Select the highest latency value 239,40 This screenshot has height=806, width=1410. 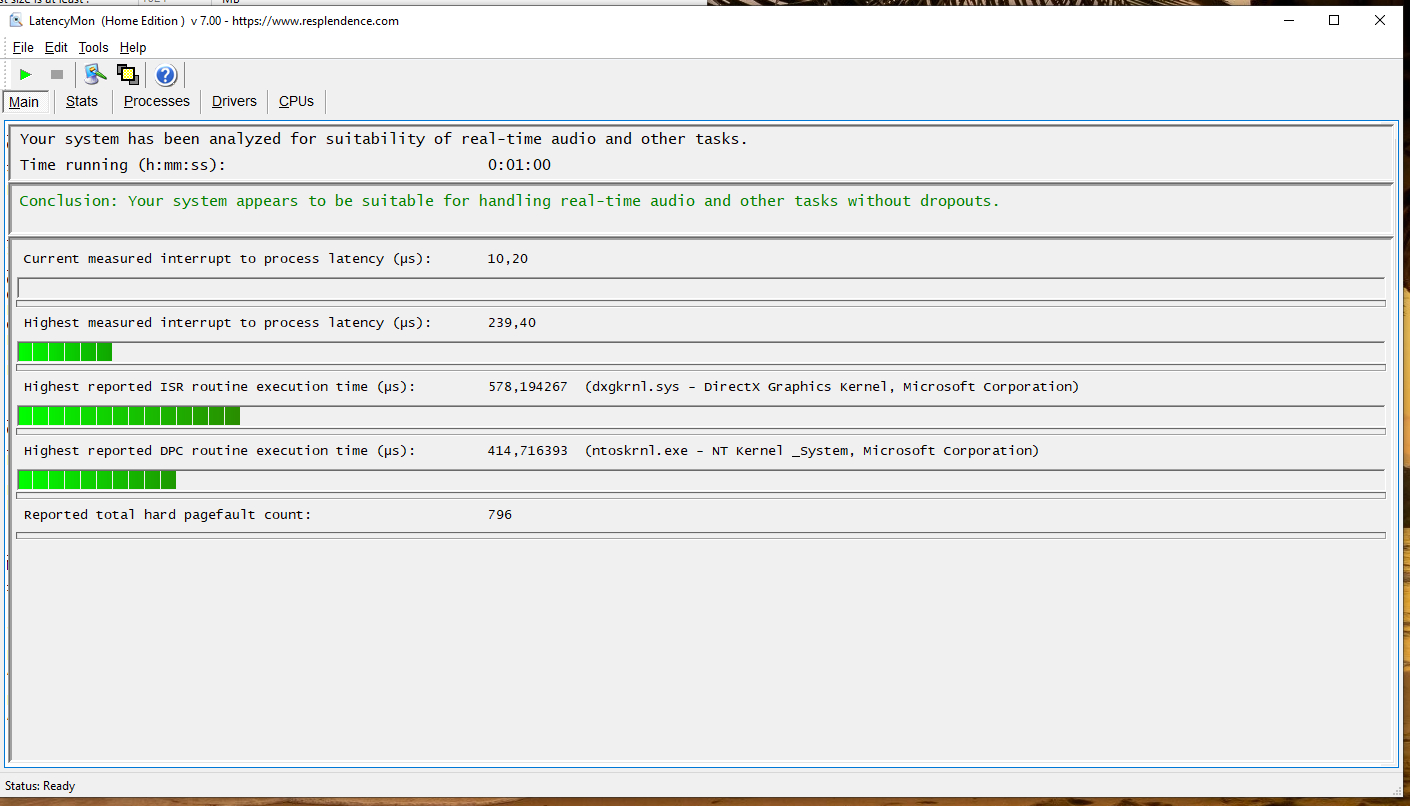pyautogui.click(x=512, y=323)
